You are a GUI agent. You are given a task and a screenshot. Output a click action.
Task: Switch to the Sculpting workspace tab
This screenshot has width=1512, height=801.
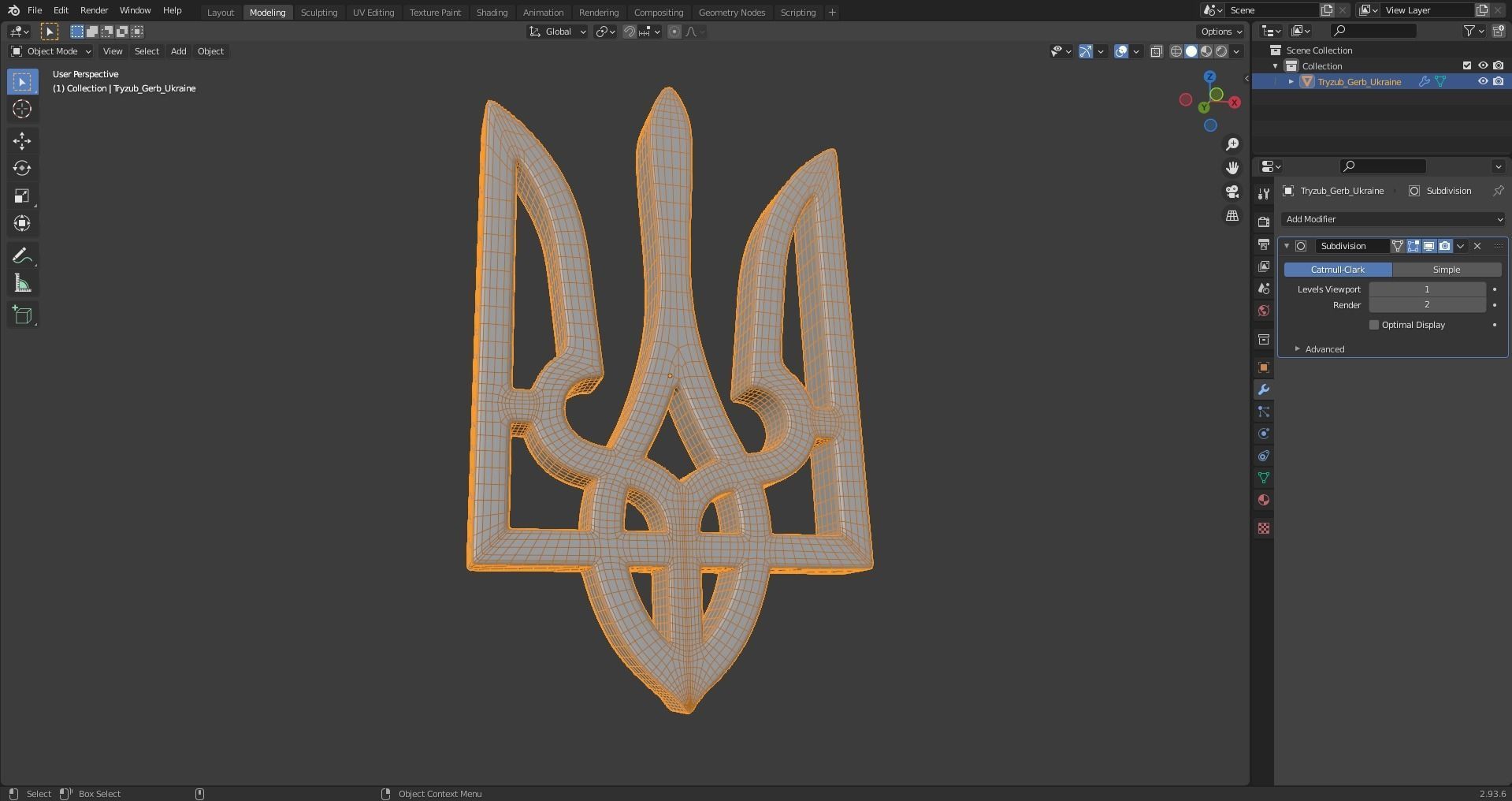[x=319, y=12]
